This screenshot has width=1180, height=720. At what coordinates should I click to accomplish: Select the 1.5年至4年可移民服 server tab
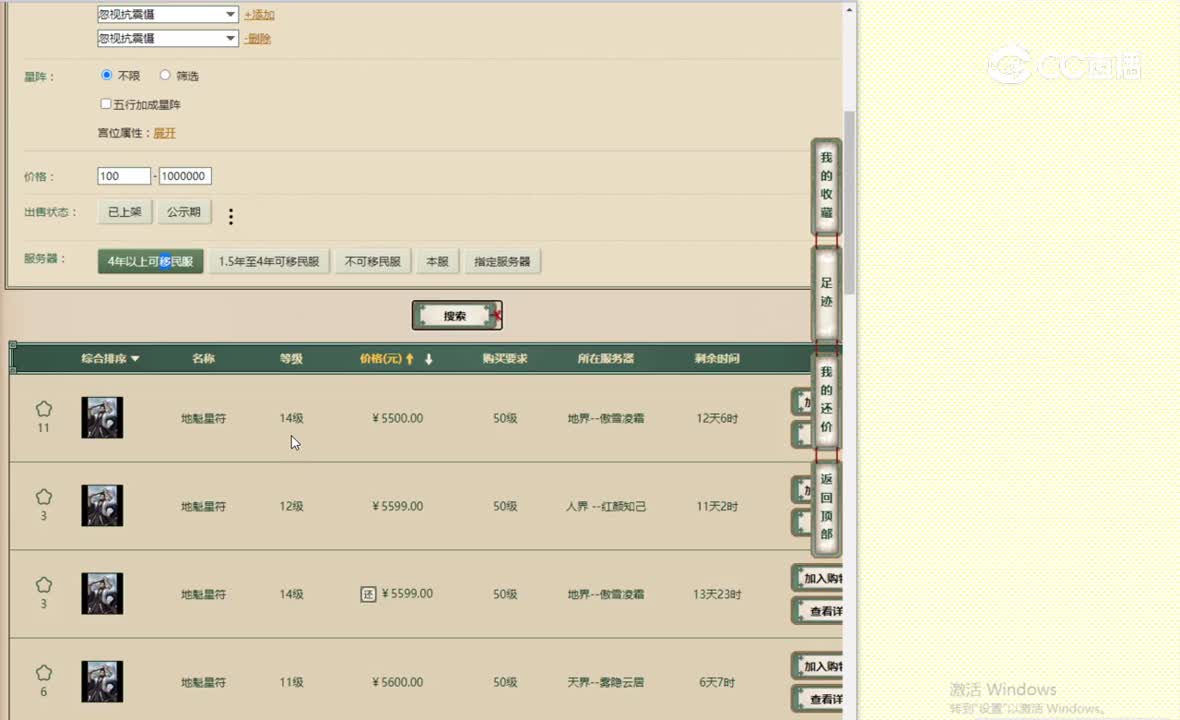click(x=269, y=262)
